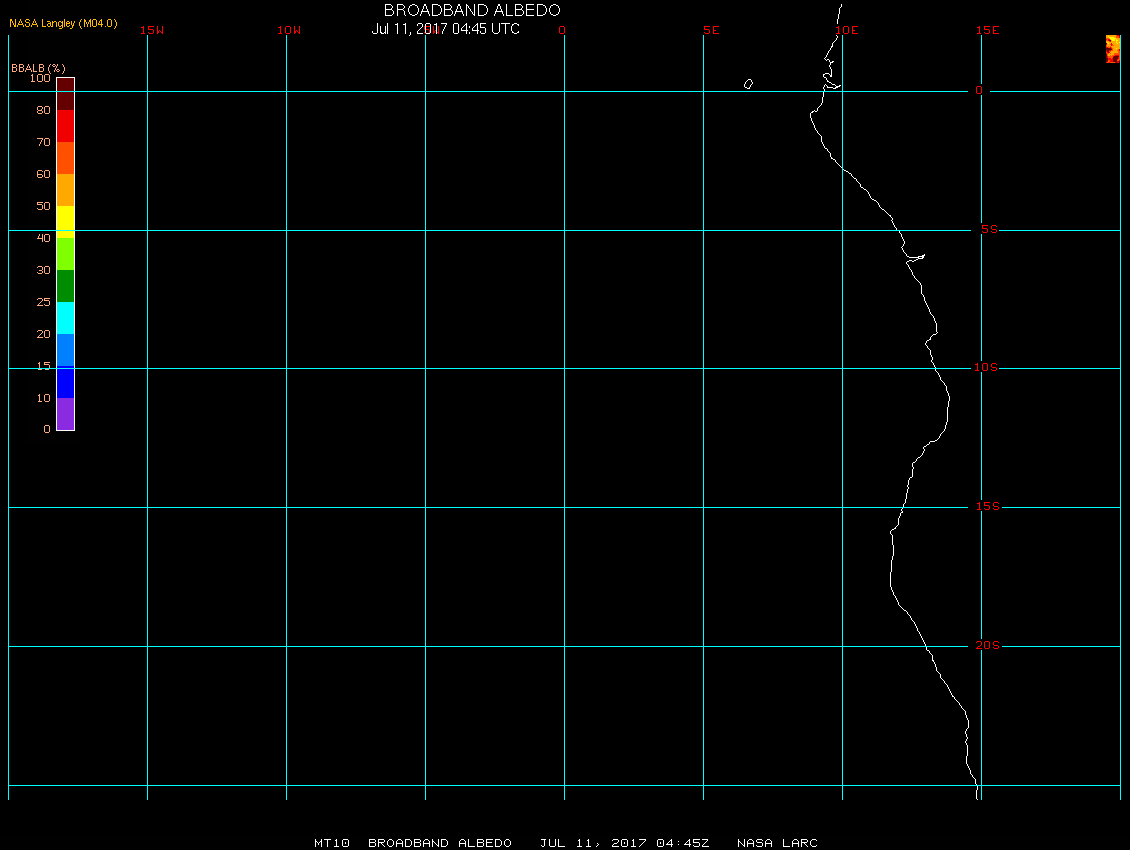The height and width of the screenshot is (850, 1130).
Task: Click the legend value '80'
Action: [x=43, y=110]
